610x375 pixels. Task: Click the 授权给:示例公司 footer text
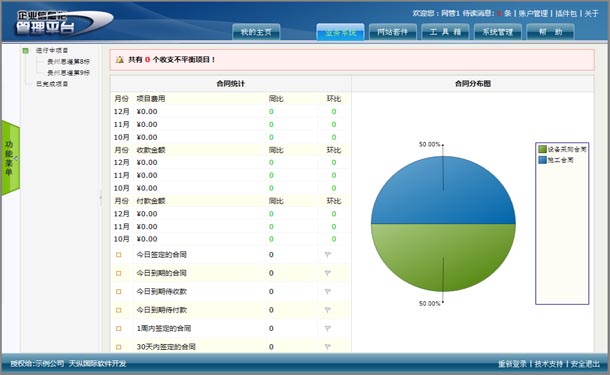coord(37,364)
